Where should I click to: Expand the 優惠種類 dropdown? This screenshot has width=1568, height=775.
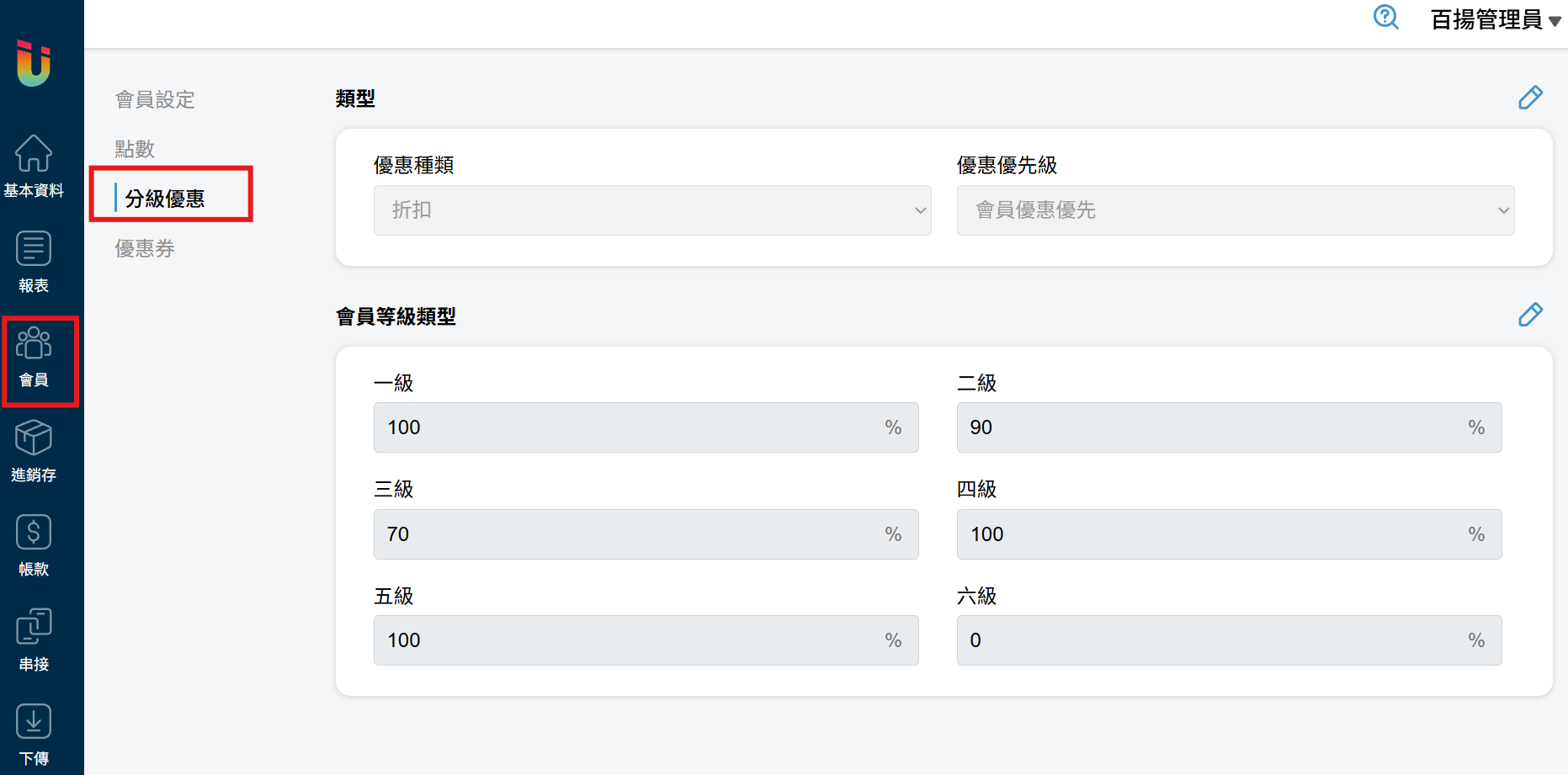coord(652,210)
